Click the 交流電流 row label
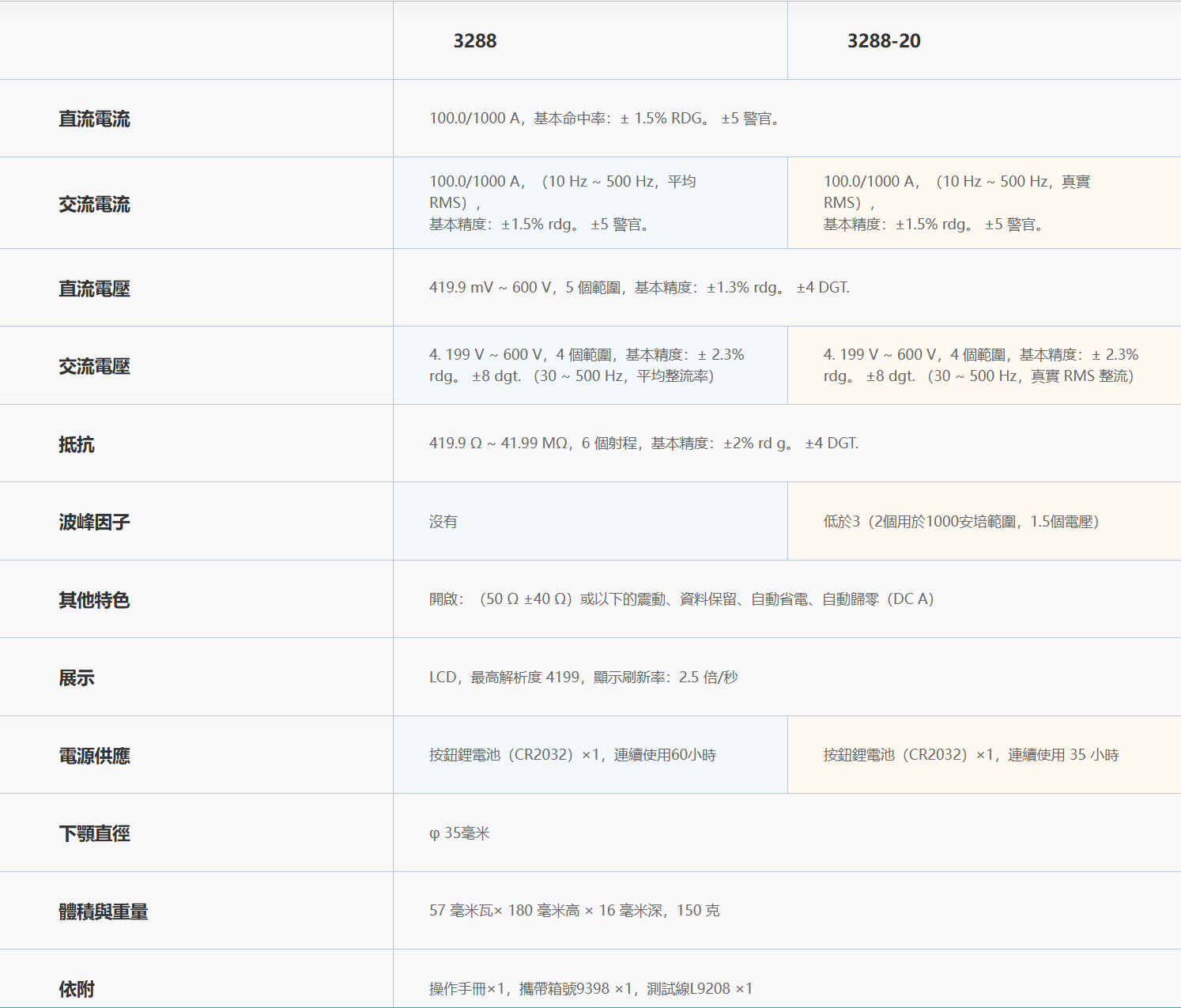This screenshot has height=1008, width=1181. (x=94, y=204)
